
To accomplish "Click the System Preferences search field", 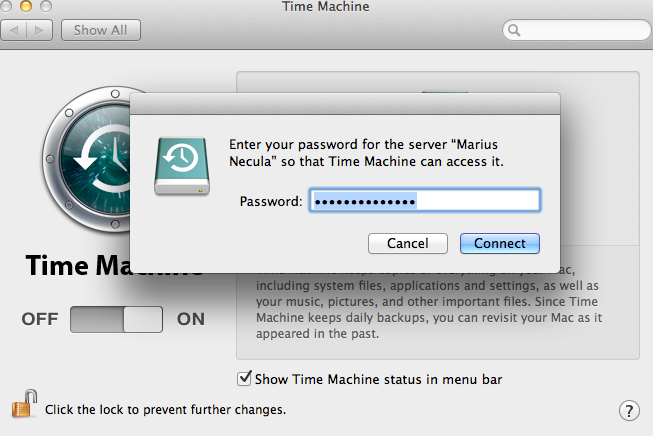I will (577, 30).
